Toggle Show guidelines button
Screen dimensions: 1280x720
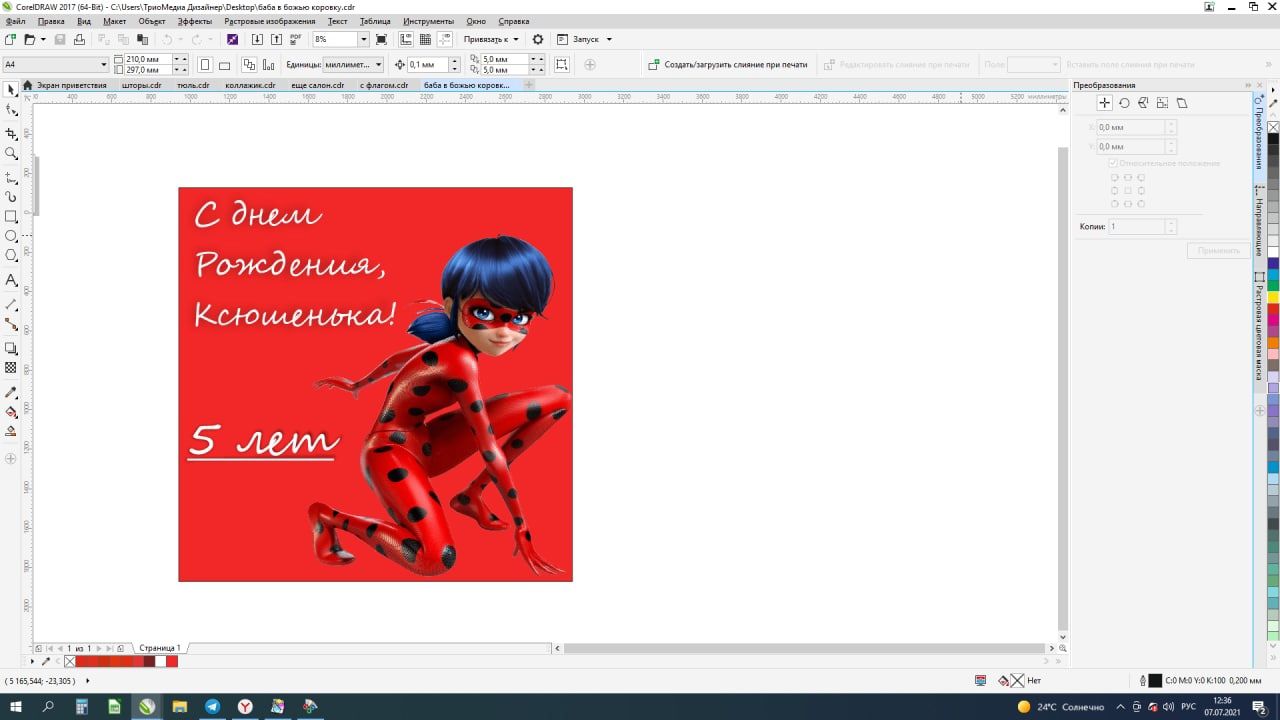point(444,39)
